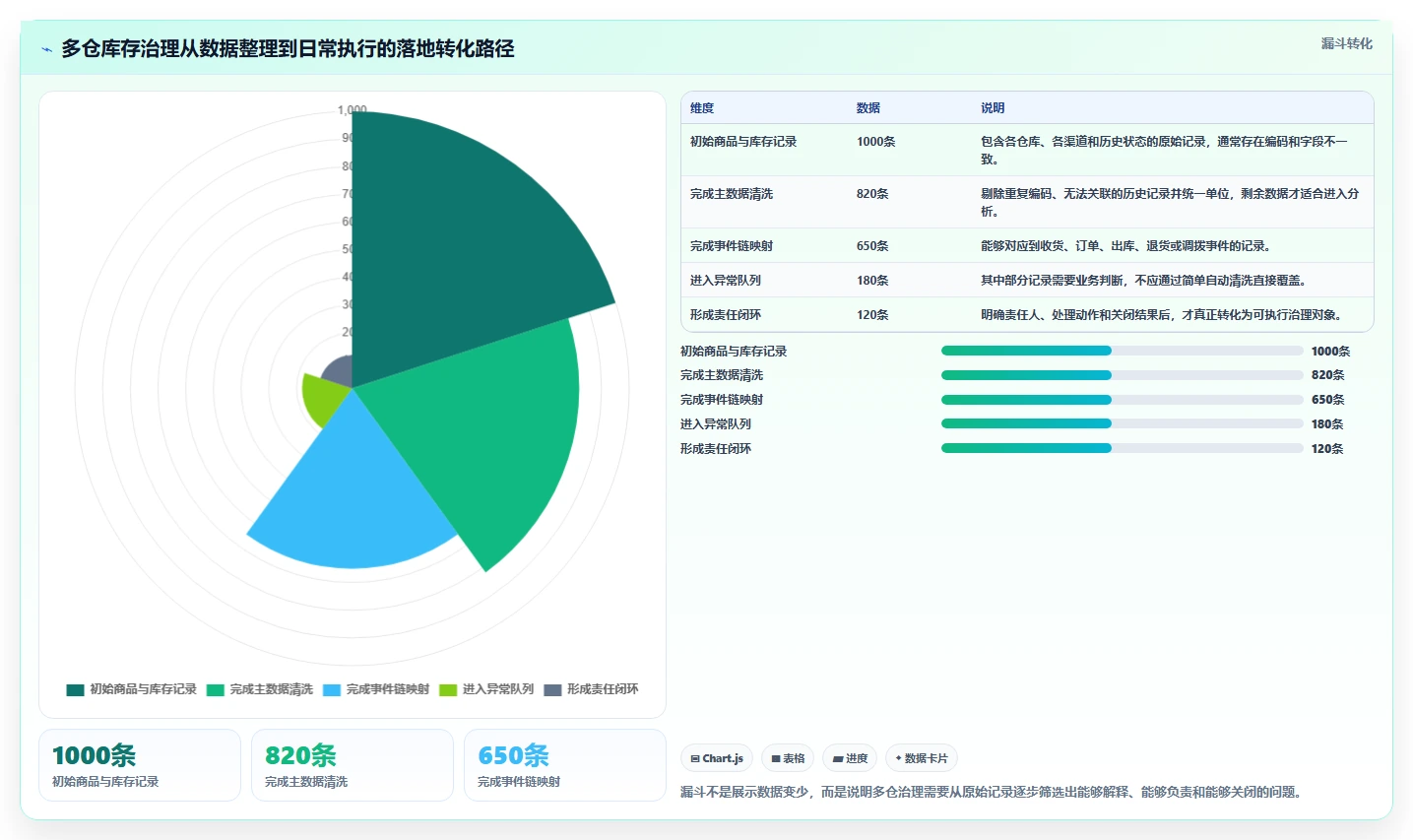Click table value 180条
Viewport: 1413px width, 840px height.
872,281
